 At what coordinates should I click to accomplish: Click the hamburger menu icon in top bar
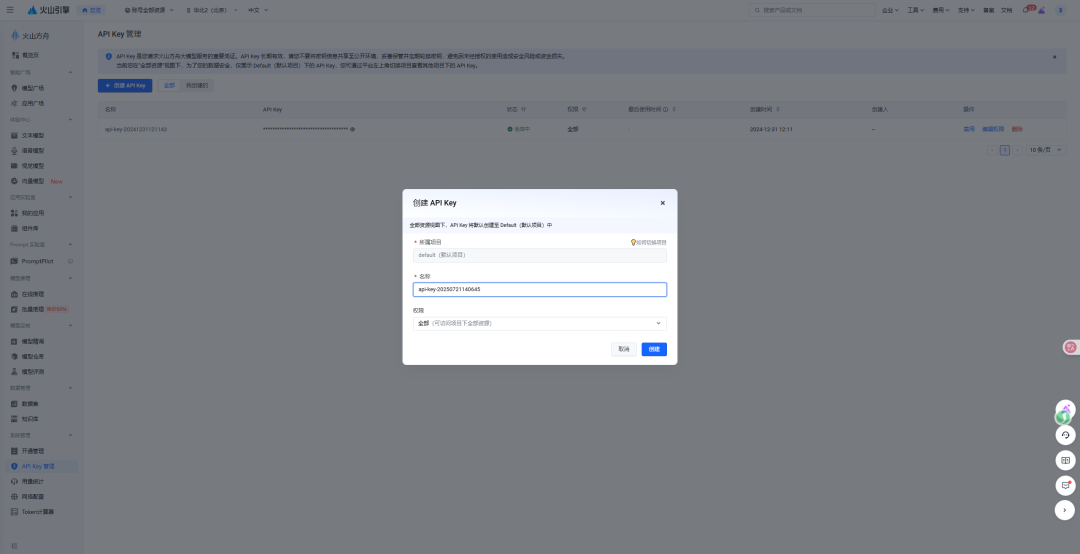point(10,10)
